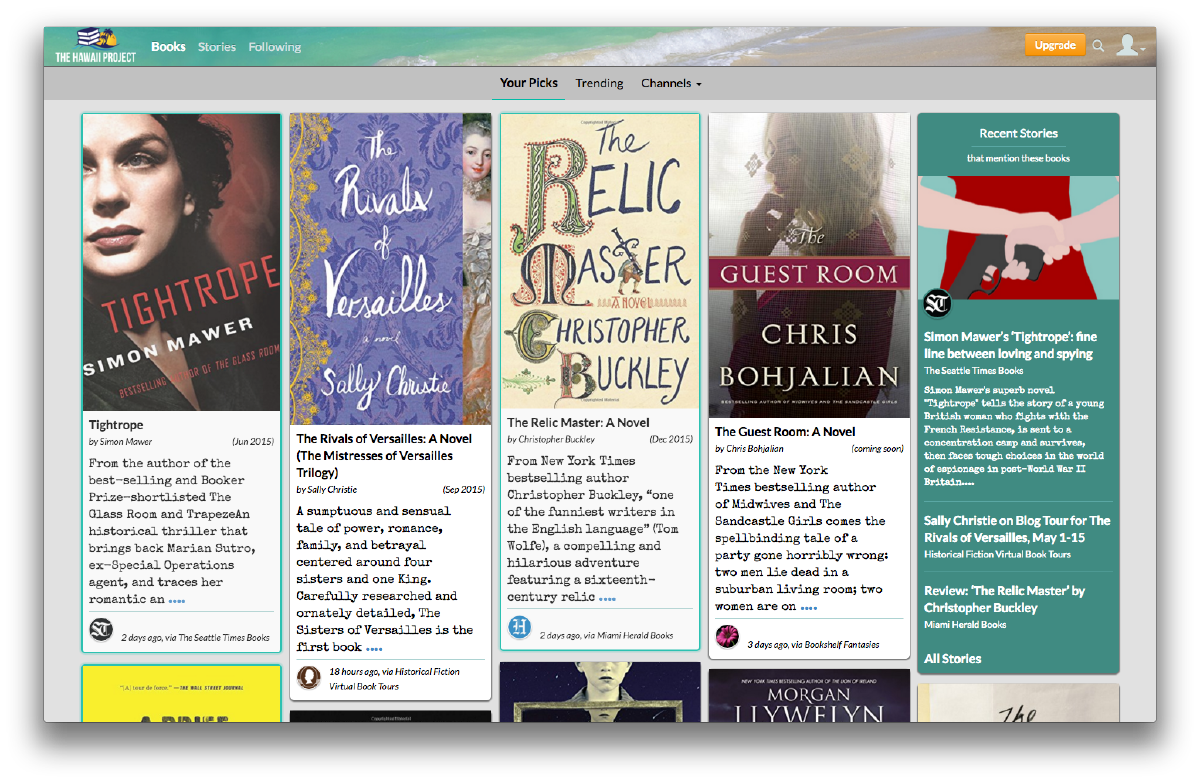Open the Relic Master book cover
1200x783 pixels.
[x=599, y=260]
